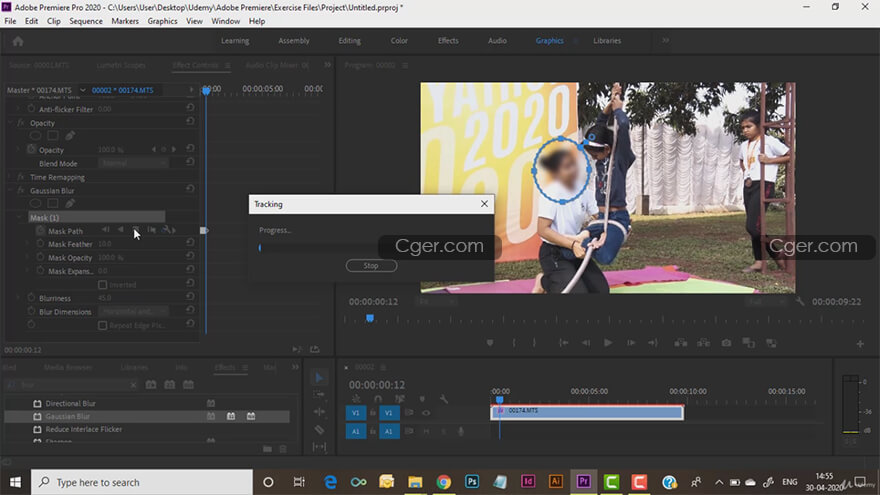Go to In point in program monitor
This screenshot has height=495, width=880.
563,343
